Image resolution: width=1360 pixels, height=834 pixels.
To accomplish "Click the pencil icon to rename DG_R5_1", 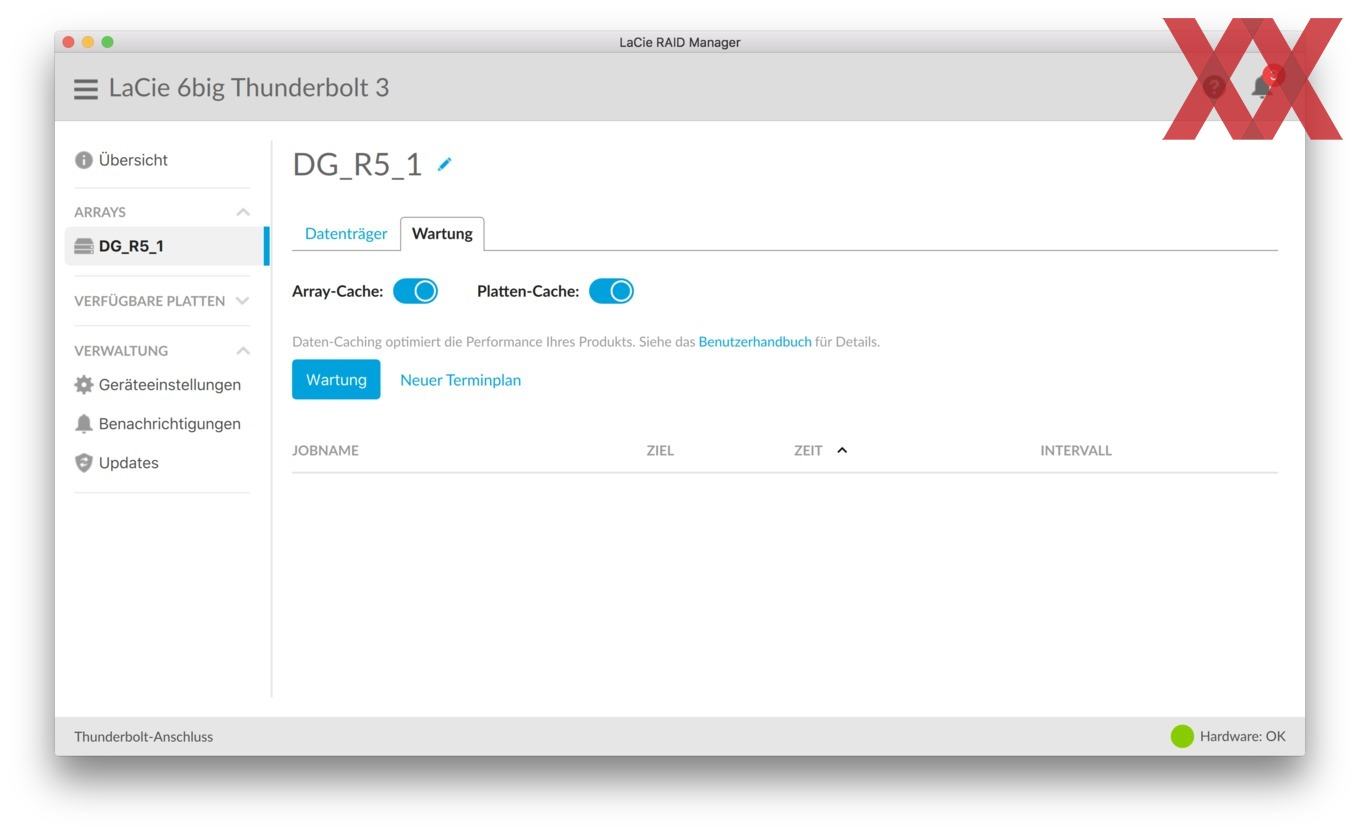I will point(445,164).
